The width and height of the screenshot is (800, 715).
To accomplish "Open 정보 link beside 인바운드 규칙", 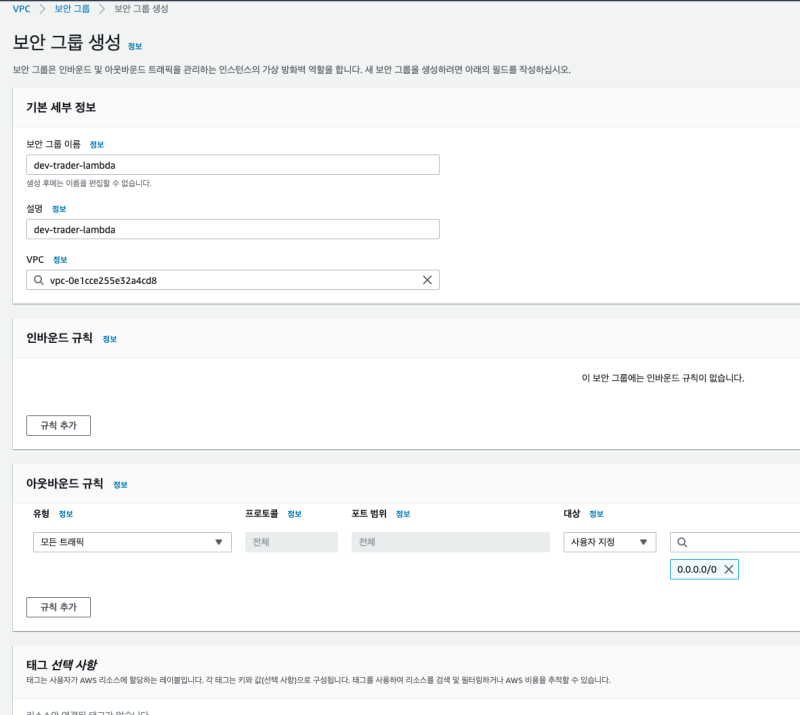I will point(109,339).
